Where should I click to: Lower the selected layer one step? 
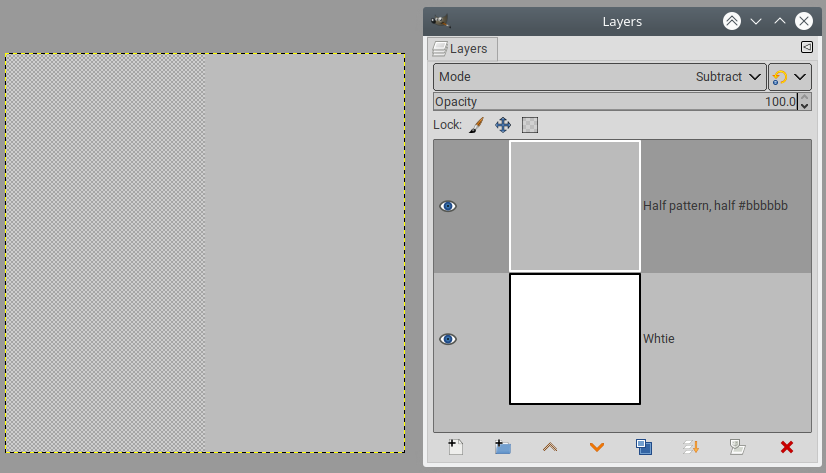(x=597, y=447)
